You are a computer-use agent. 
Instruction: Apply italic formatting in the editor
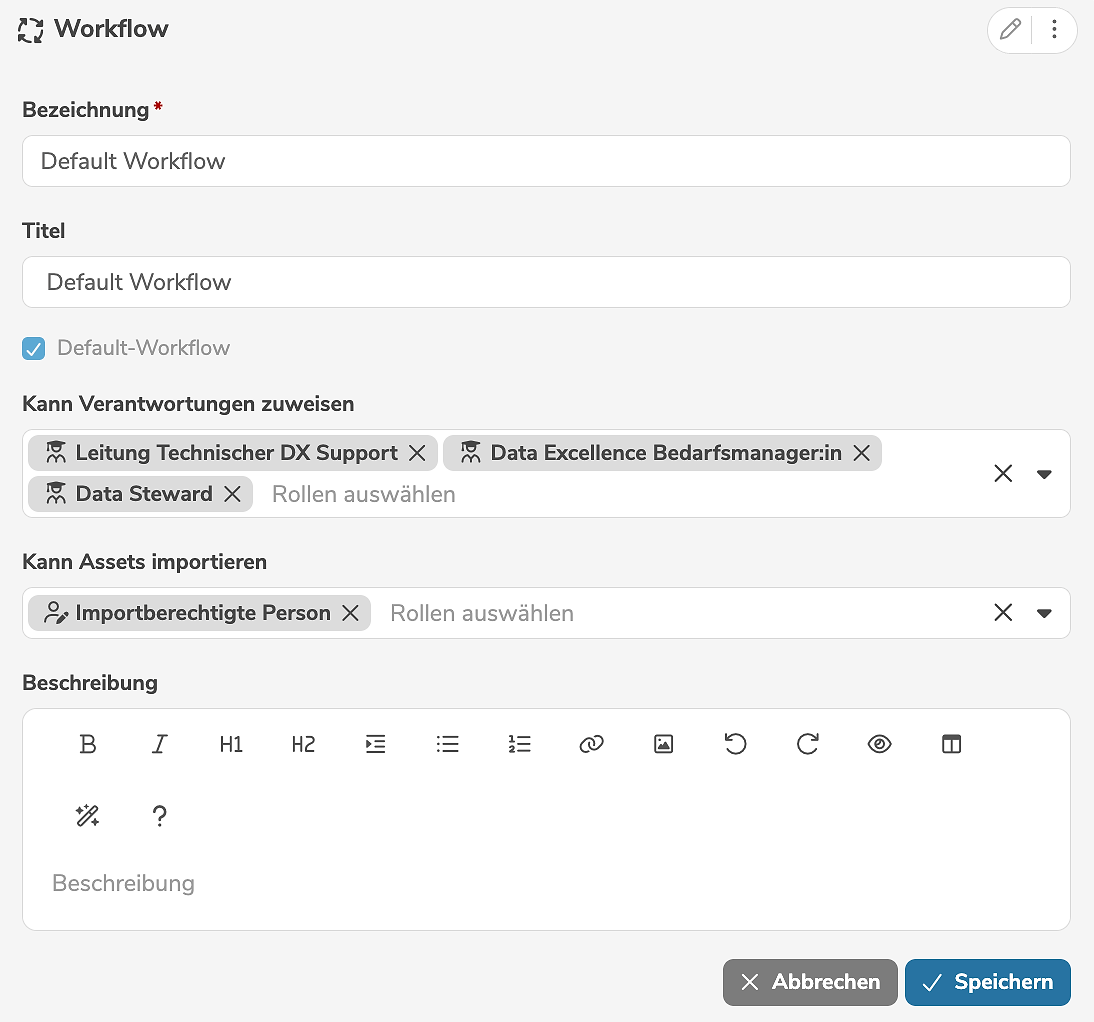click(160, 744)
